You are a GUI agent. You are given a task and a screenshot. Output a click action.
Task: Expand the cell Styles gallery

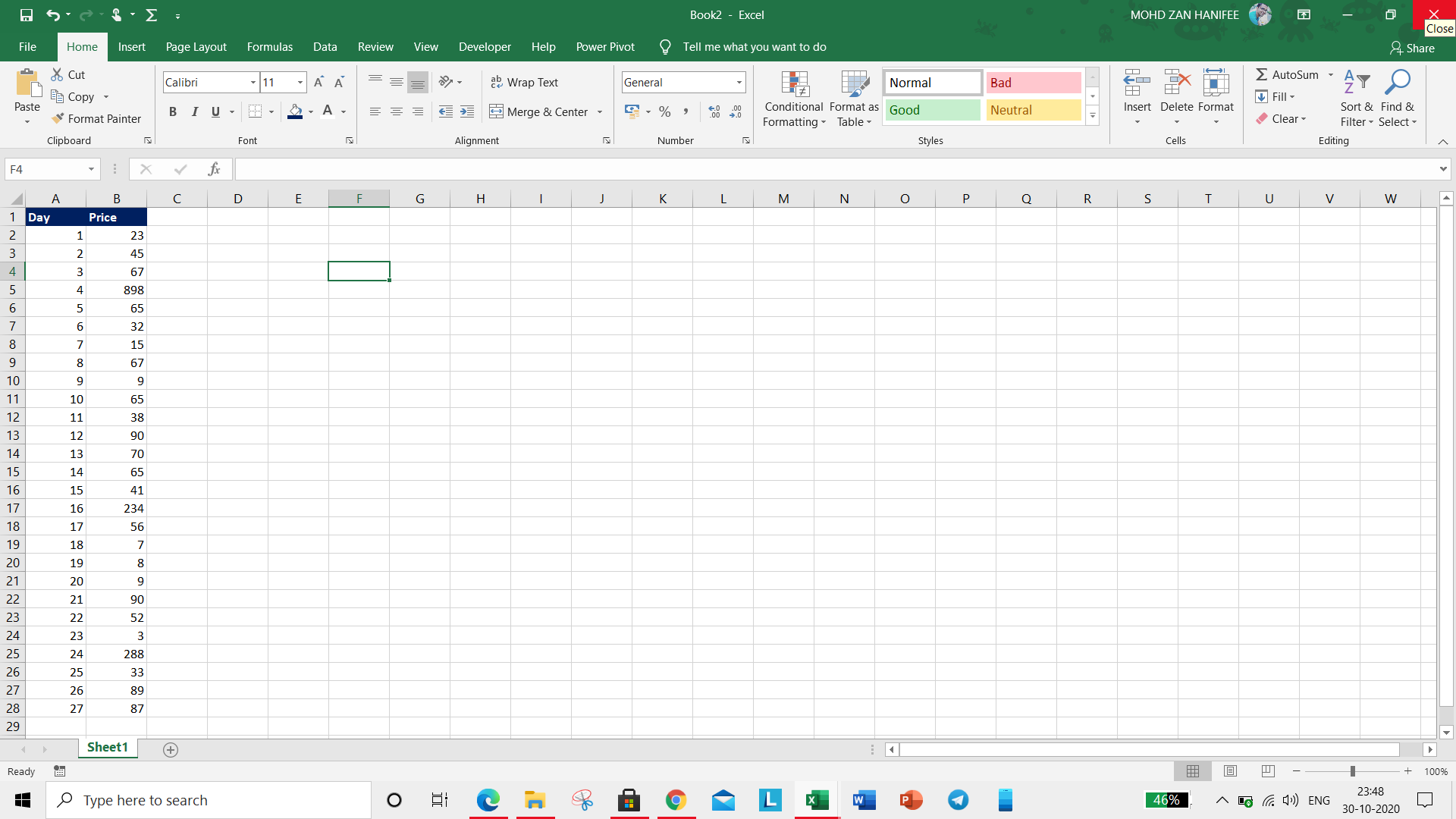coord(1093,116)
